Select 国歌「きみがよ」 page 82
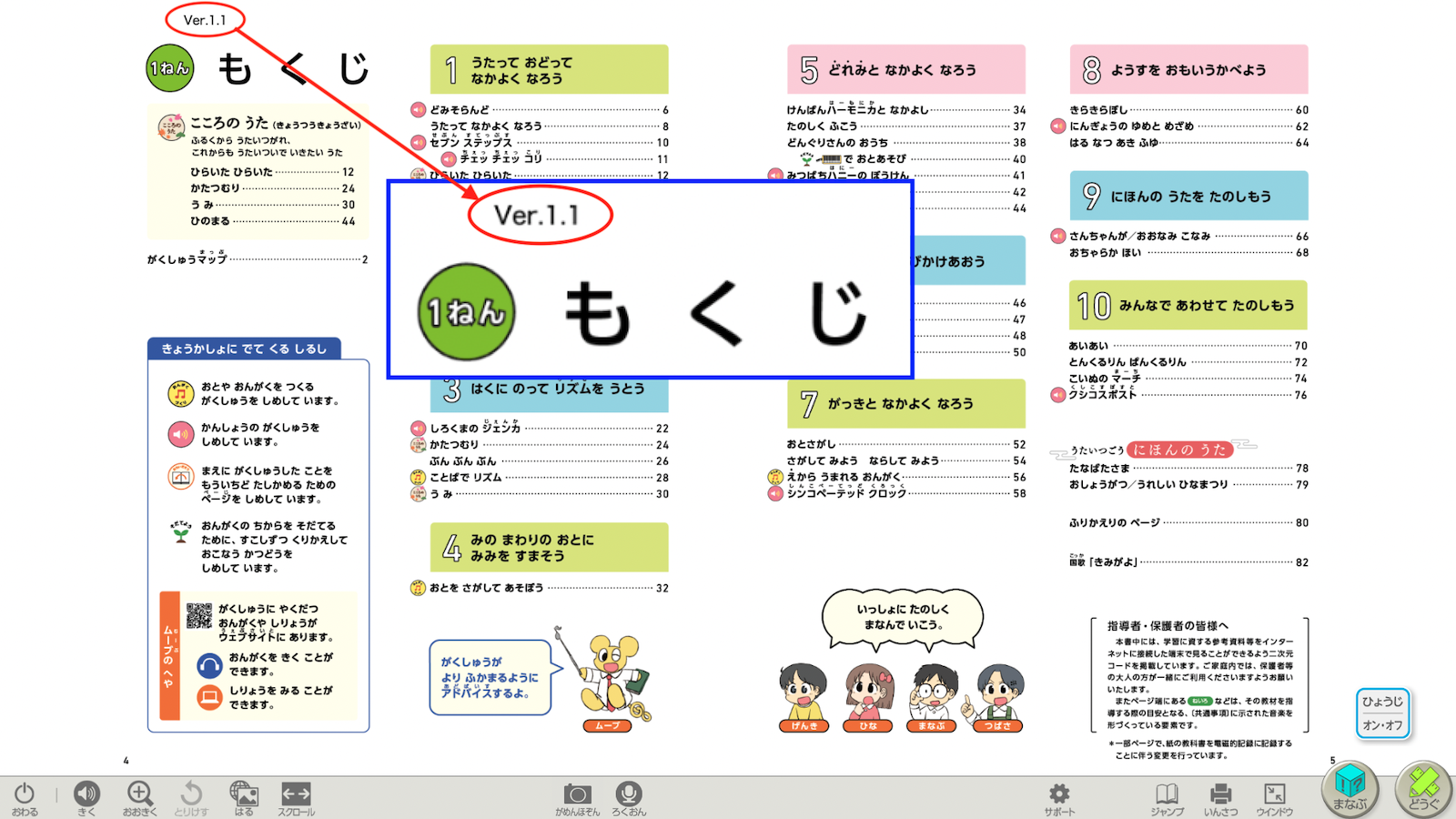 (x=1188, y=562)
